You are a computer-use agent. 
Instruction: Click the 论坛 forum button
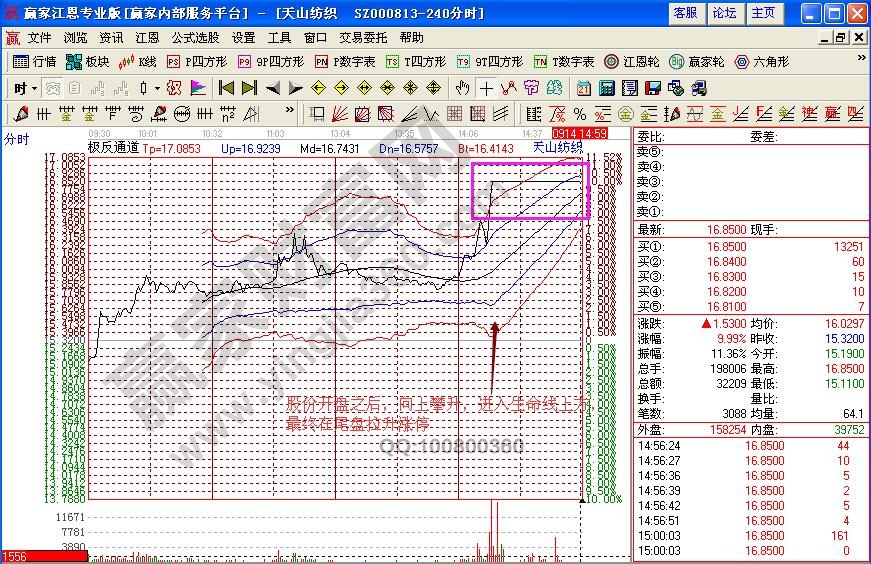(x=724, y=13)
